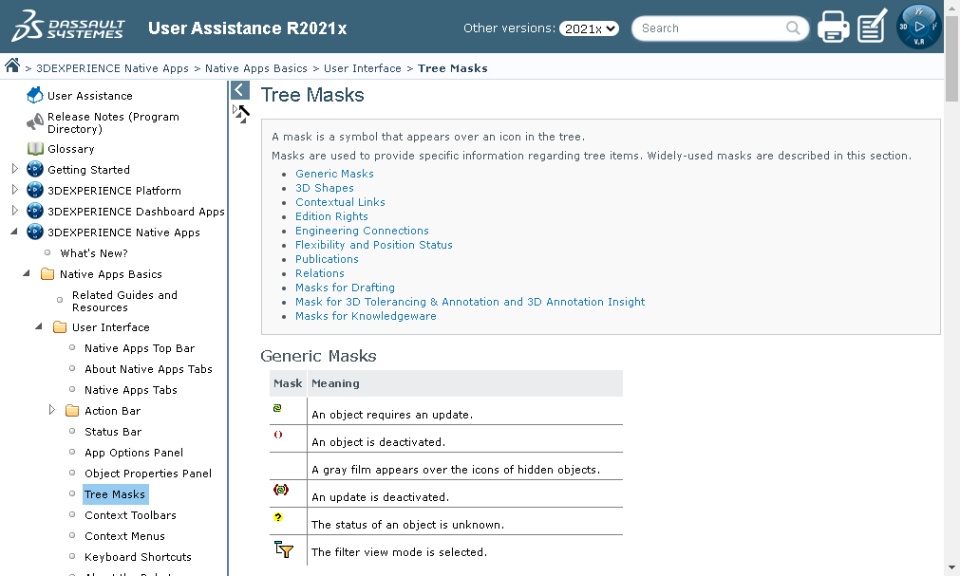Select Status Bar in tree
The width and height of the screenshot is (960, 576).
tap(113, 432)
